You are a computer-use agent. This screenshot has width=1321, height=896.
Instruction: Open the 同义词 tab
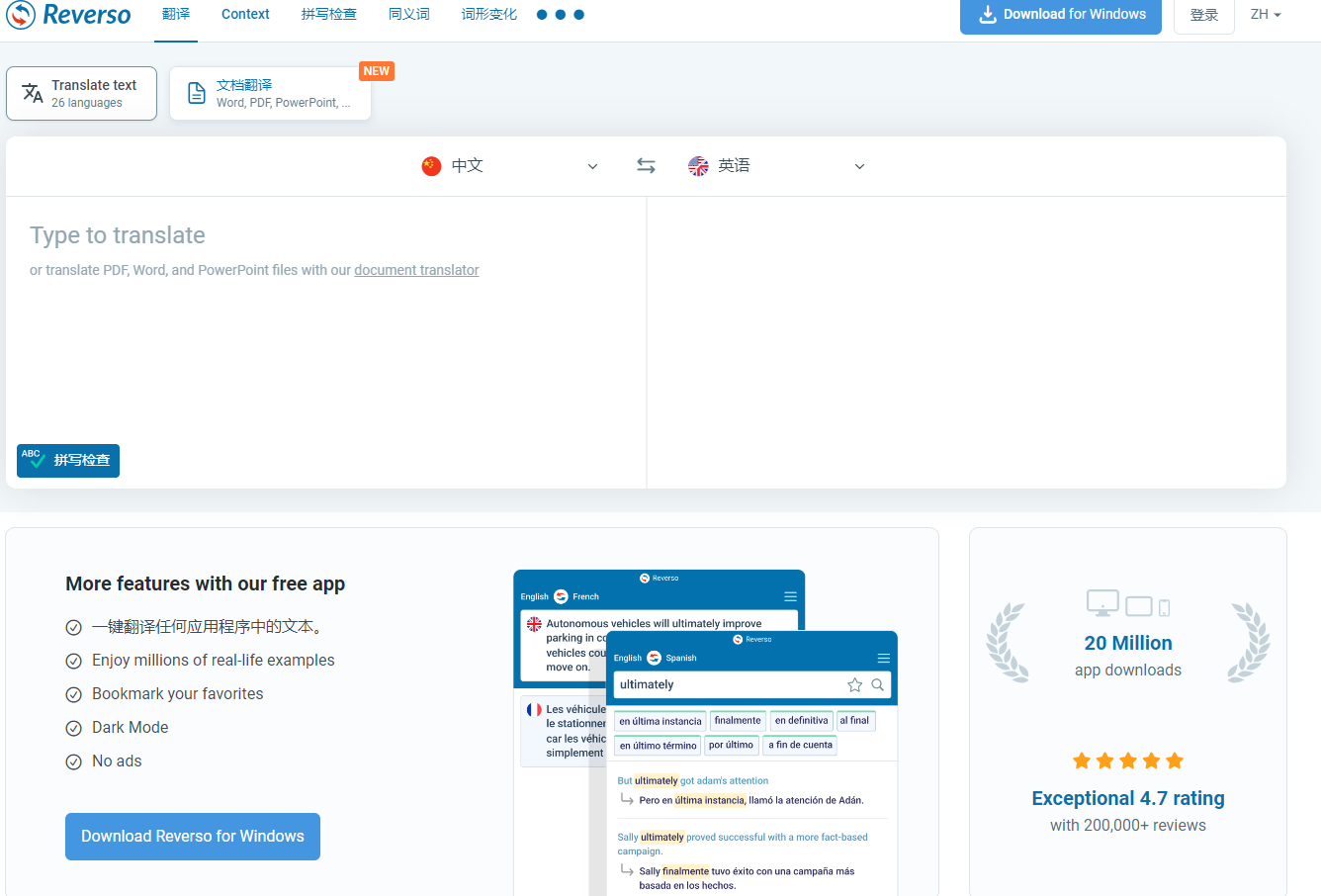408,15
